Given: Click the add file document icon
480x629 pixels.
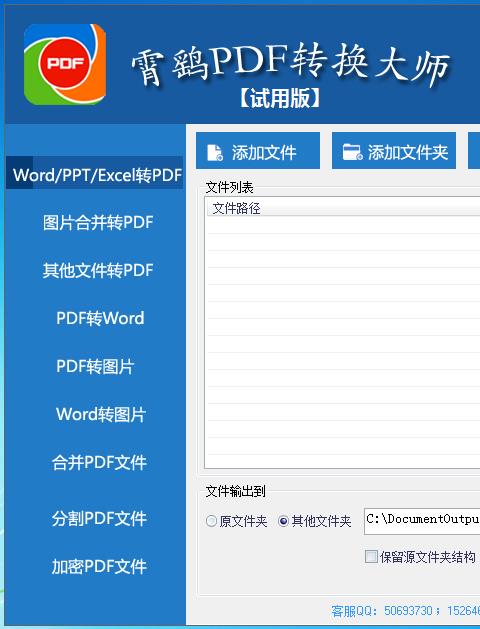Looking at the screenshot, I should click(x=215, y=153).
